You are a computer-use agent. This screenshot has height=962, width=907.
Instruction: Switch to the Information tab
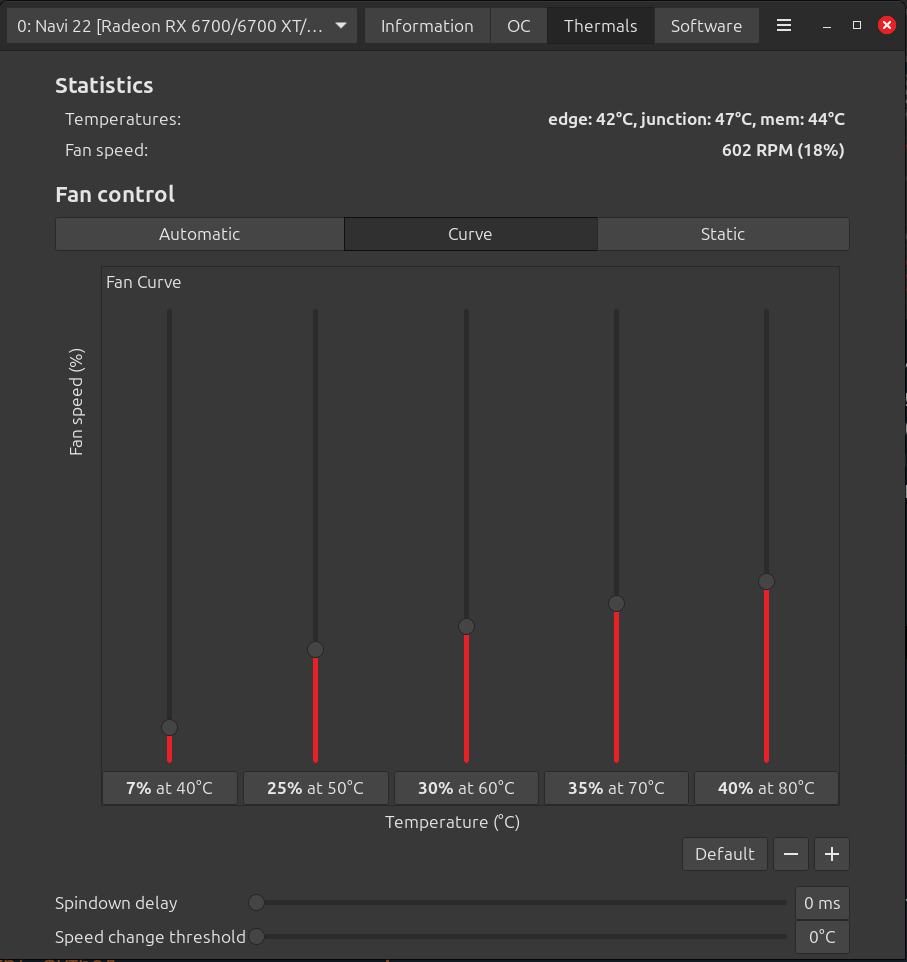pos(427,26)
